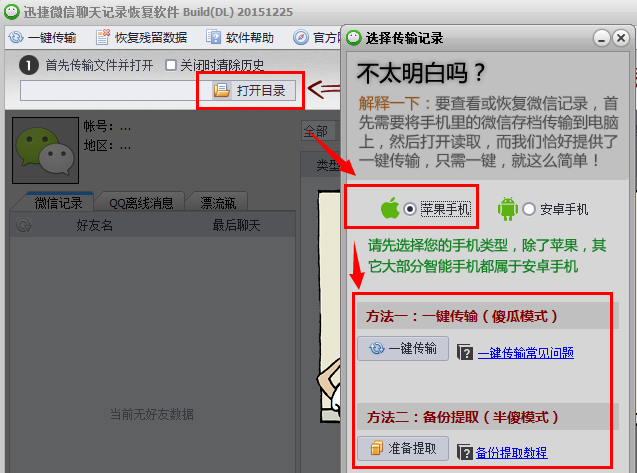Click the 准备提取 button
637x473 pixels.
pos(403,448)
